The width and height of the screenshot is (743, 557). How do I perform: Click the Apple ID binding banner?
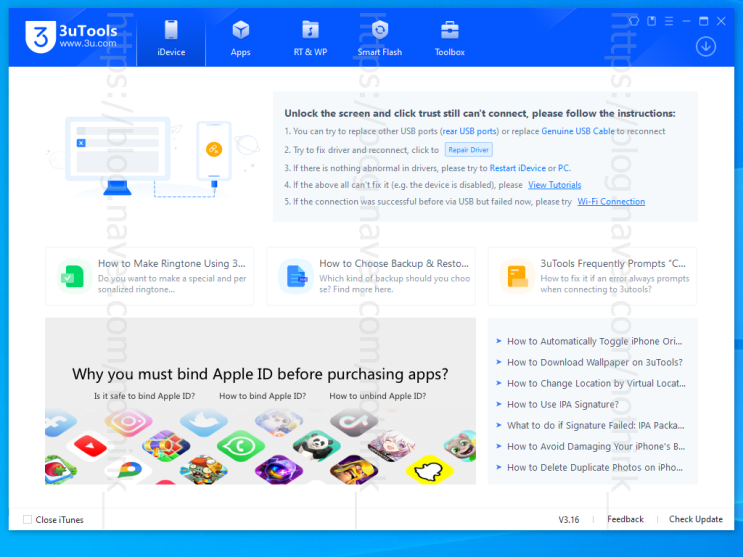pos(260,401)
